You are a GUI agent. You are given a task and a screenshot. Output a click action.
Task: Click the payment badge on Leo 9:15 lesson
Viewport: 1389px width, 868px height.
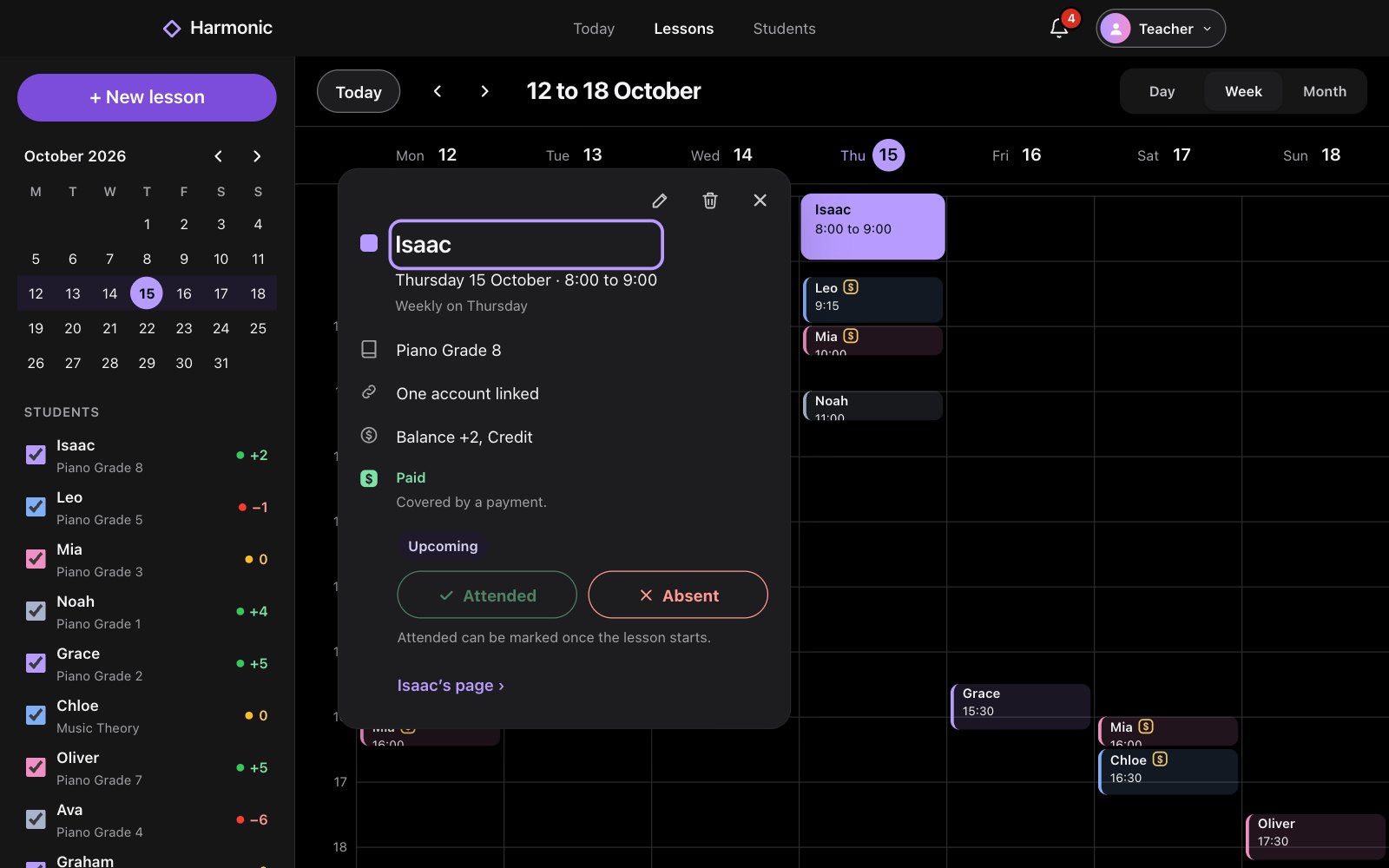[851, 287]
